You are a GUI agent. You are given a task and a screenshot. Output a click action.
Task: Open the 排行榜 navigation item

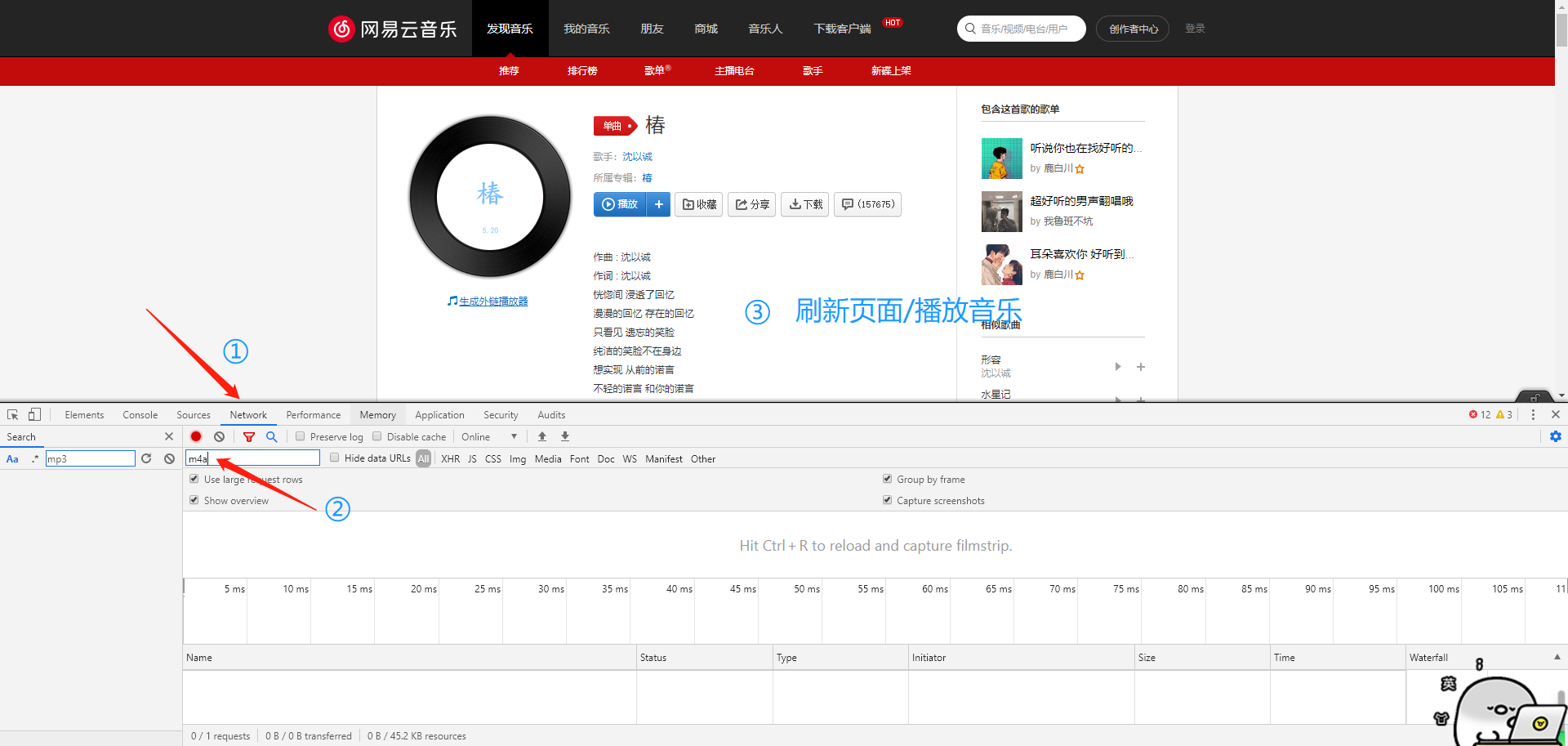[582, 70]
